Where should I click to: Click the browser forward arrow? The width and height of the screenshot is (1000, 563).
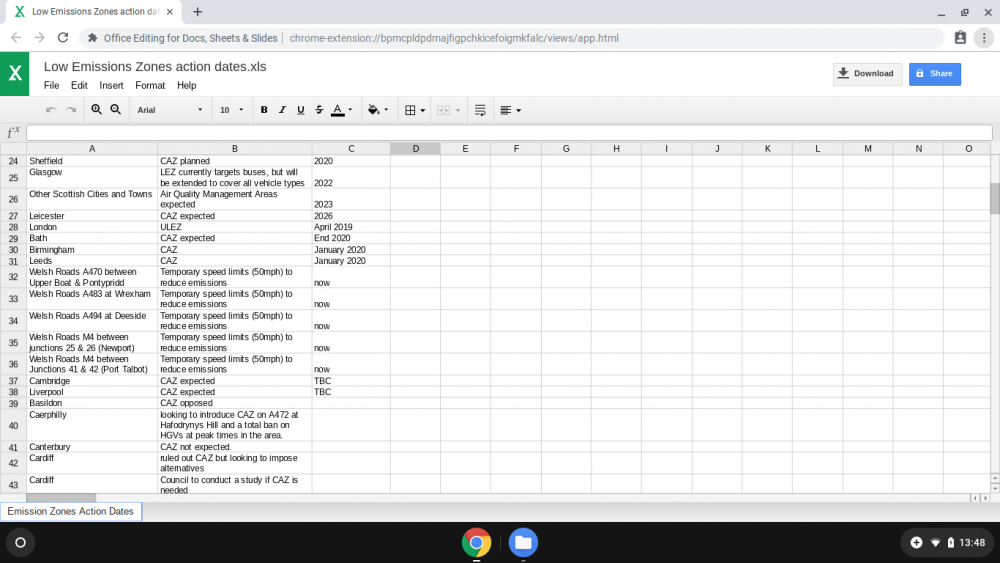coord(40,38)
